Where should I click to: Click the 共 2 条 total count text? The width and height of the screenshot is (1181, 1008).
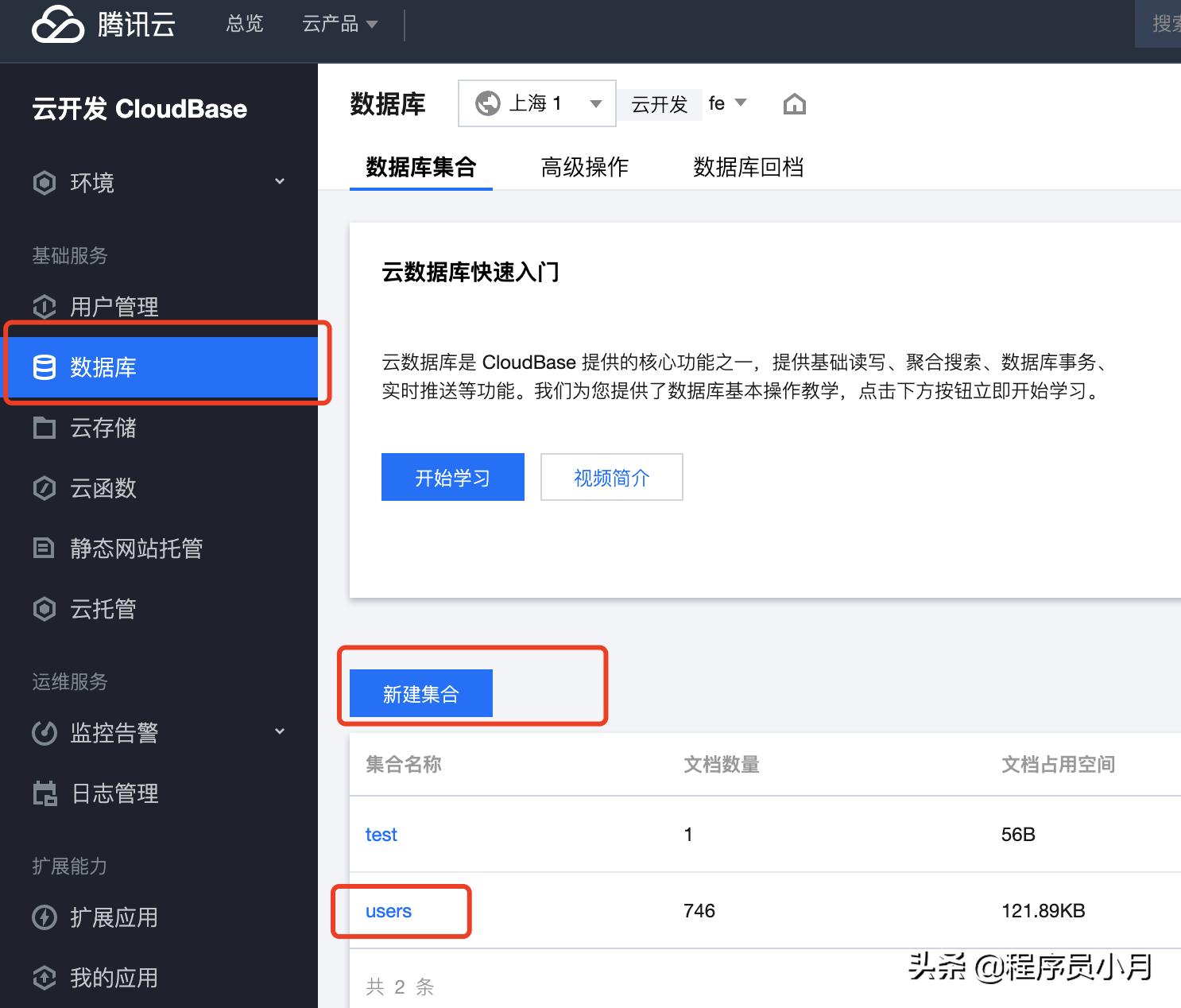point(400,987)
